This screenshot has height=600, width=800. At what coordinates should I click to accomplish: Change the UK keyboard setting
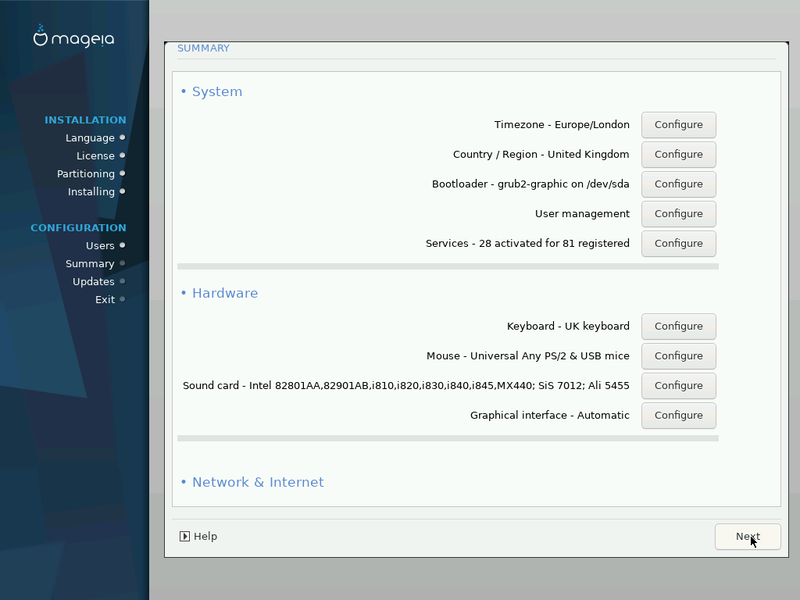click(678, 326)
